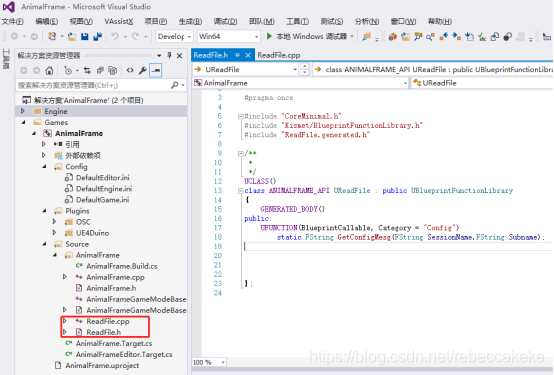This screenshot has width=554, height=375.
Task: Select DefaultEngine.ini in the tree
Action: pyautogui.click(x=104, y=189)
